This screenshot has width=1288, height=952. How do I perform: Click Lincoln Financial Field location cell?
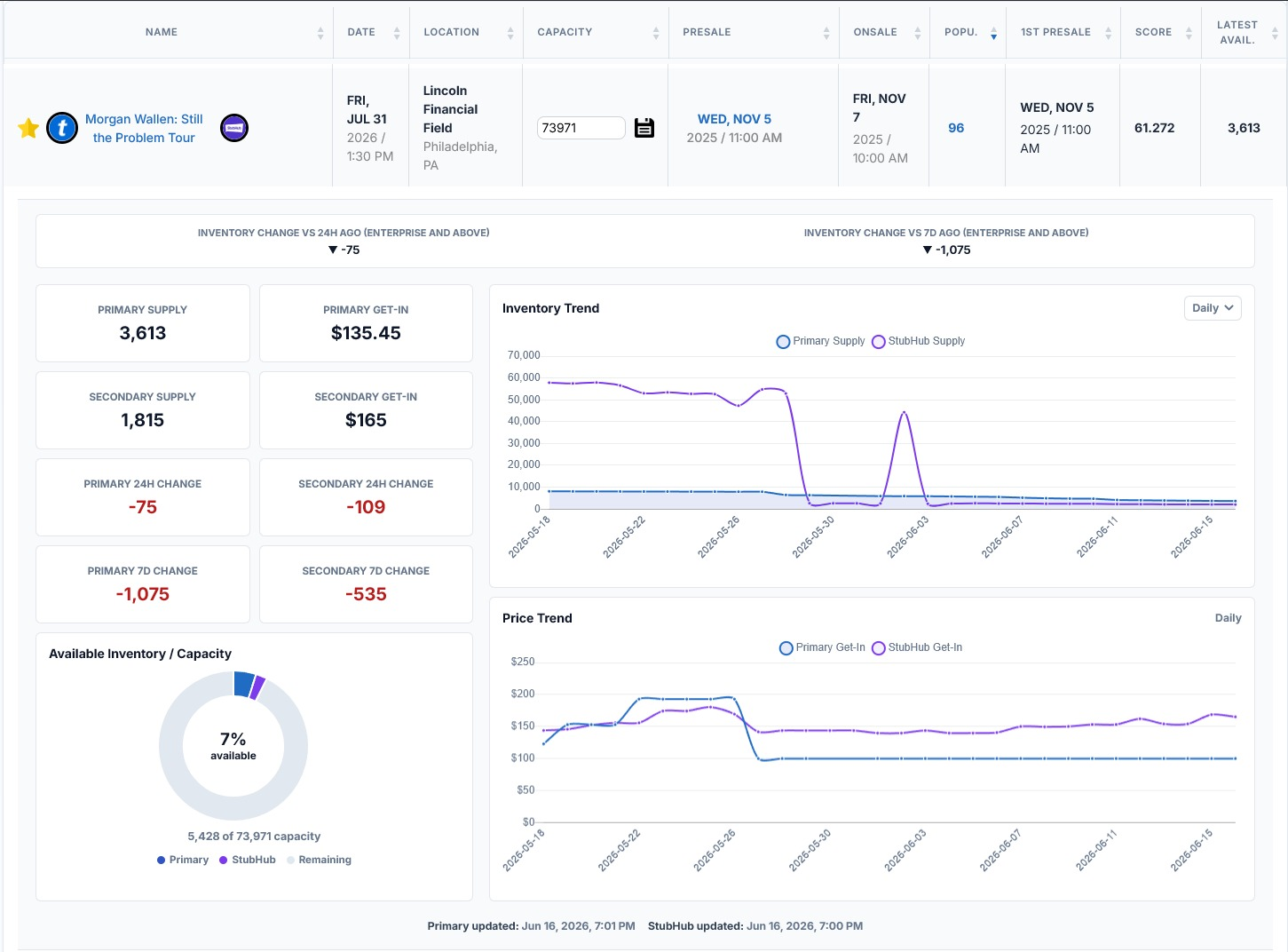[x=465, y=128]
